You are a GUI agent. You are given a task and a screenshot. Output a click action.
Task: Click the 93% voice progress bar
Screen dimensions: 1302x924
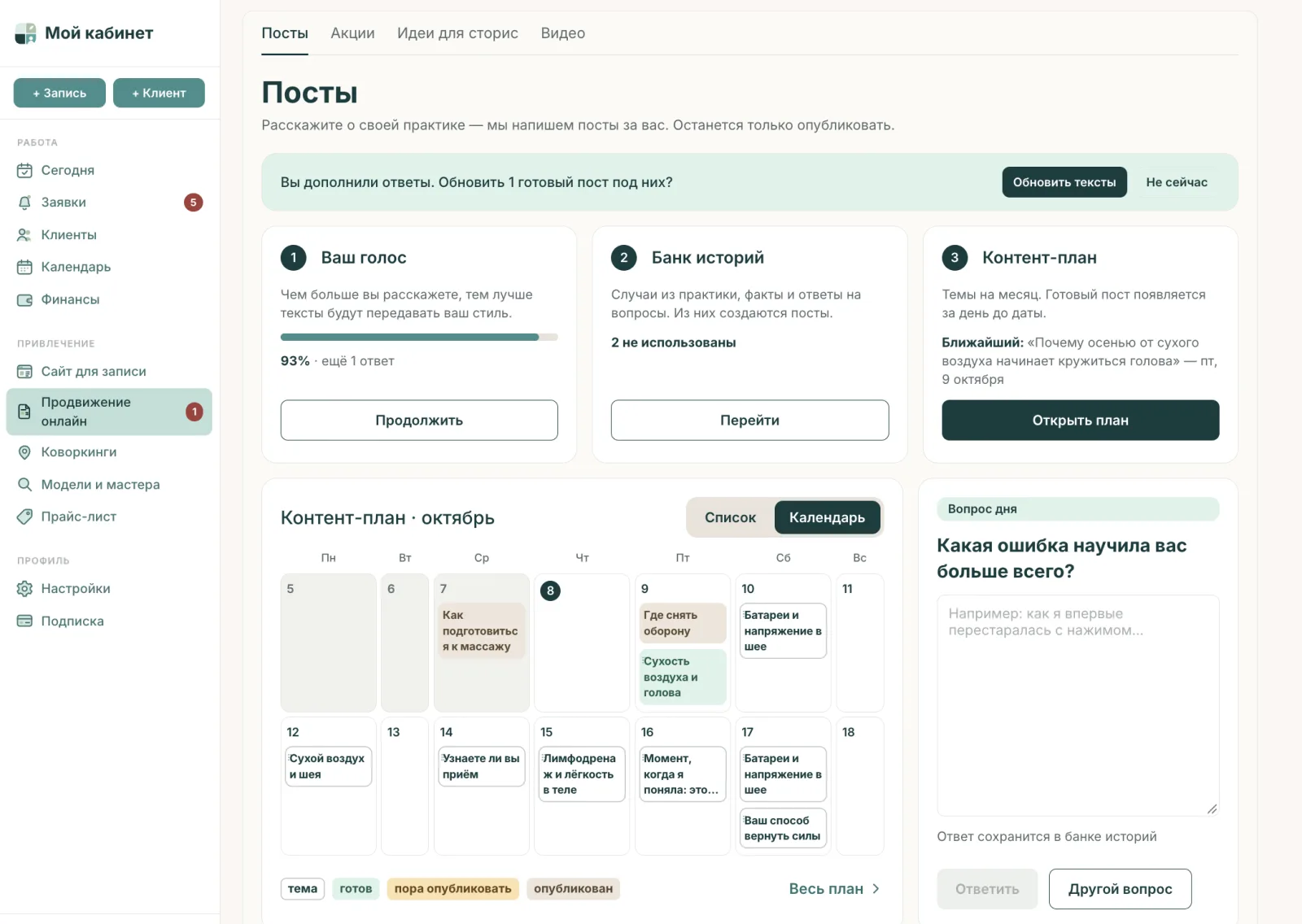419,337
